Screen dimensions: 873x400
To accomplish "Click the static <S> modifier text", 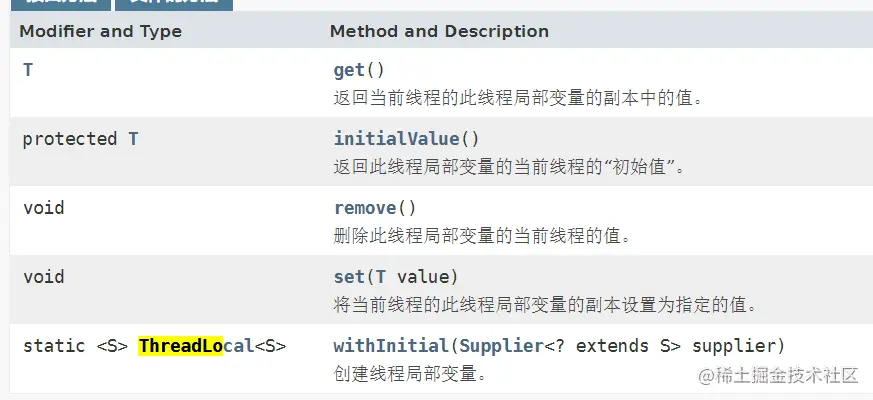I will [x=75, y=346].
